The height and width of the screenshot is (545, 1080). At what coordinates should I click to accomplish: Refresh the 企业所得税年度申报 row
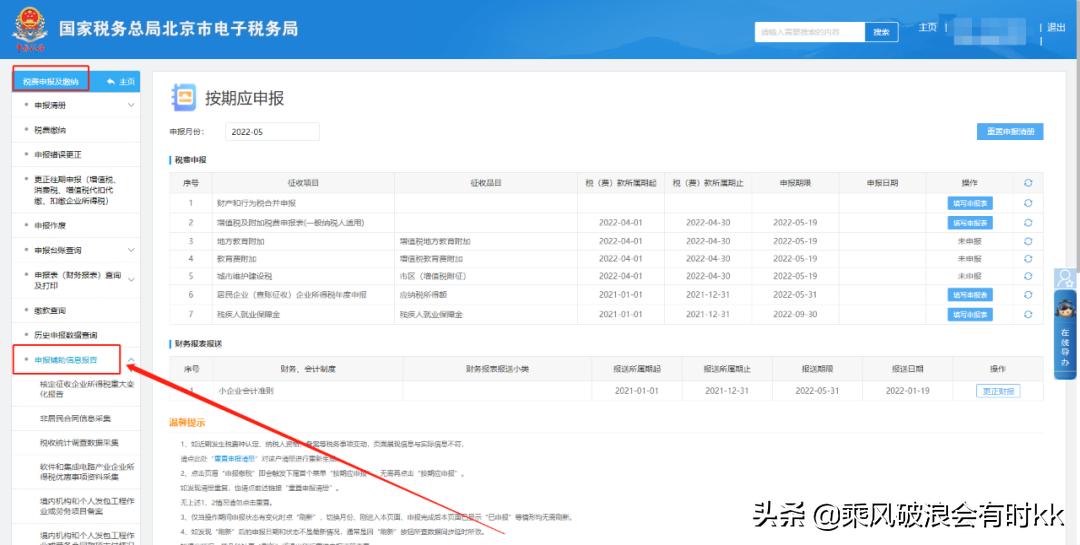pyautogui.click(x=1028, y=295)
